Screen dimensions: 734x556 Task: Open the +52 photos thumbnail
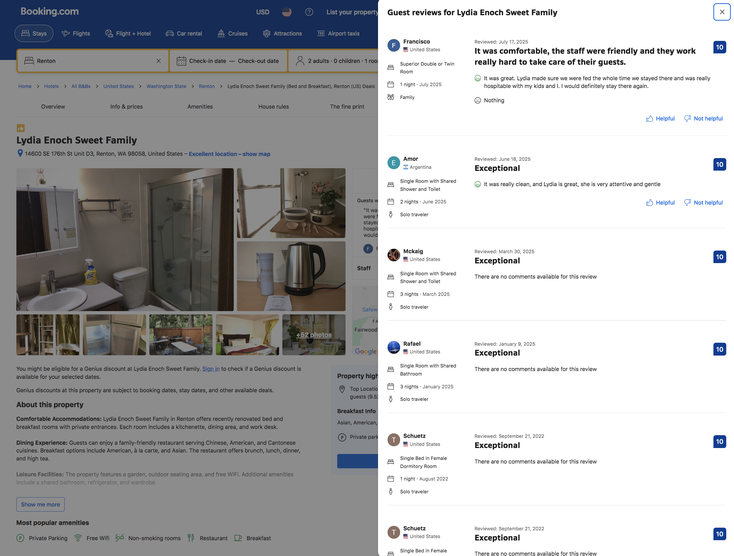[x=314, y=335]
